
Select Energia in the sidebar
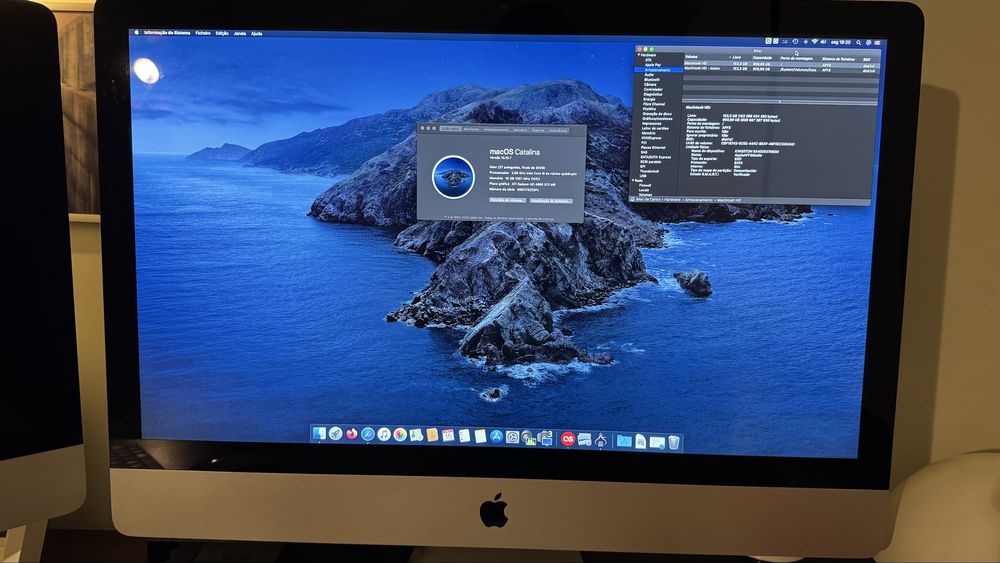pyautogui.click(x=649, y=99)
